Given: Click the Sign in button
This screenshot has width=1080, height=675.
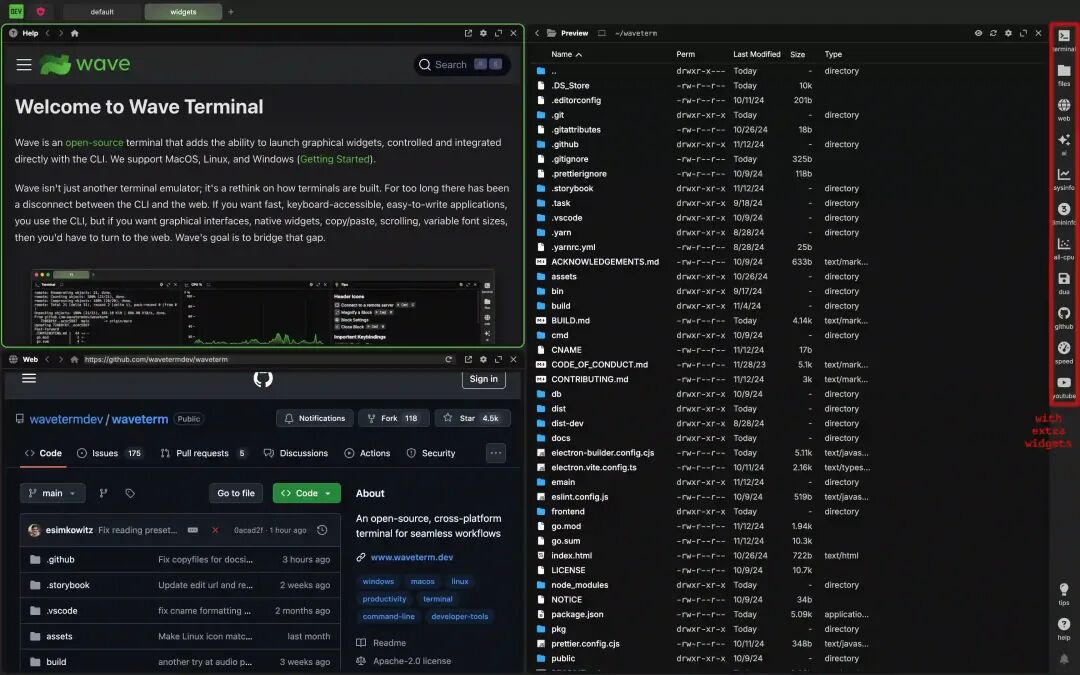Looking at the screenshot, I should tap(484, 379).
